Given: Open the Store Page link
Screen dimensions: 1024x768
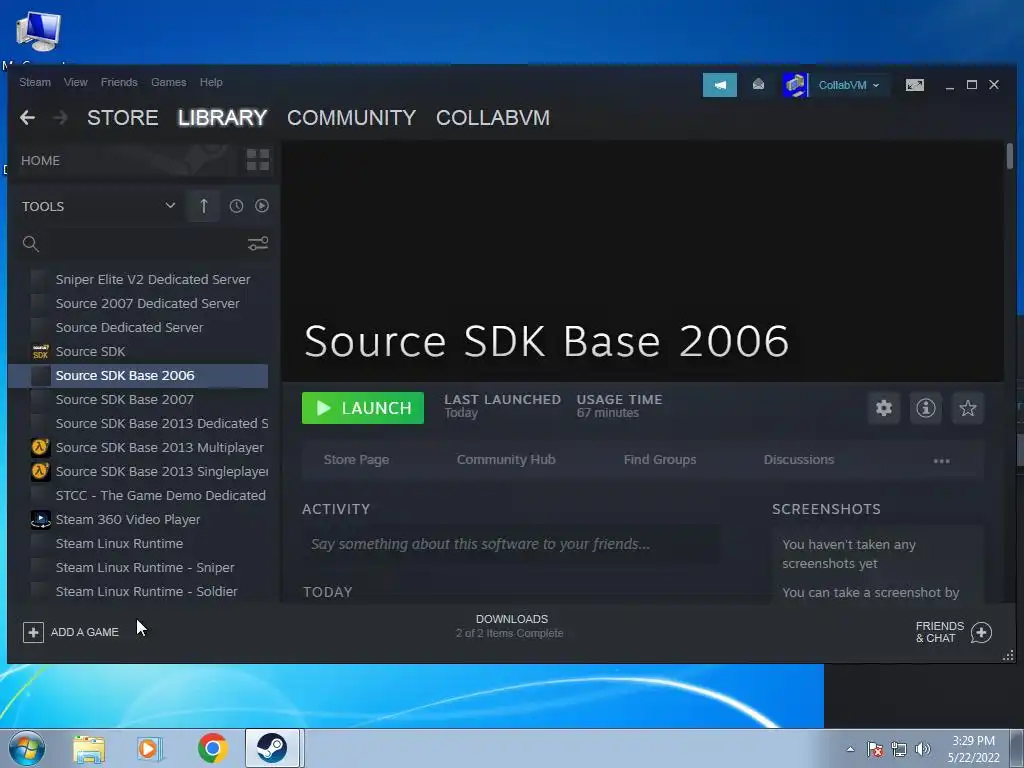Looking at the screenshot, I should [x=356, y=460].
